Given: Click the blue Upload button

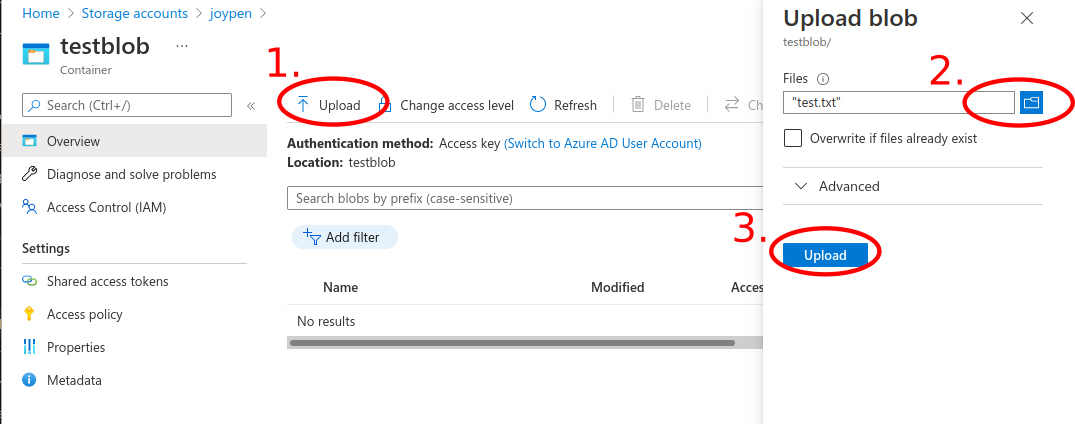Looking at the screenshot, I should click(825, 255).
